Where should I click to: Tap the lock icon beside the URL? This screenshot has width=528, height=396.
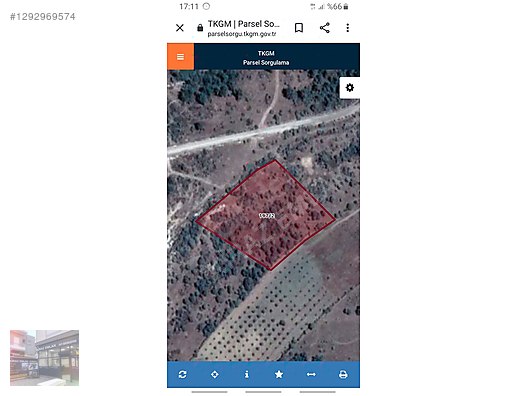coord(200,28)
